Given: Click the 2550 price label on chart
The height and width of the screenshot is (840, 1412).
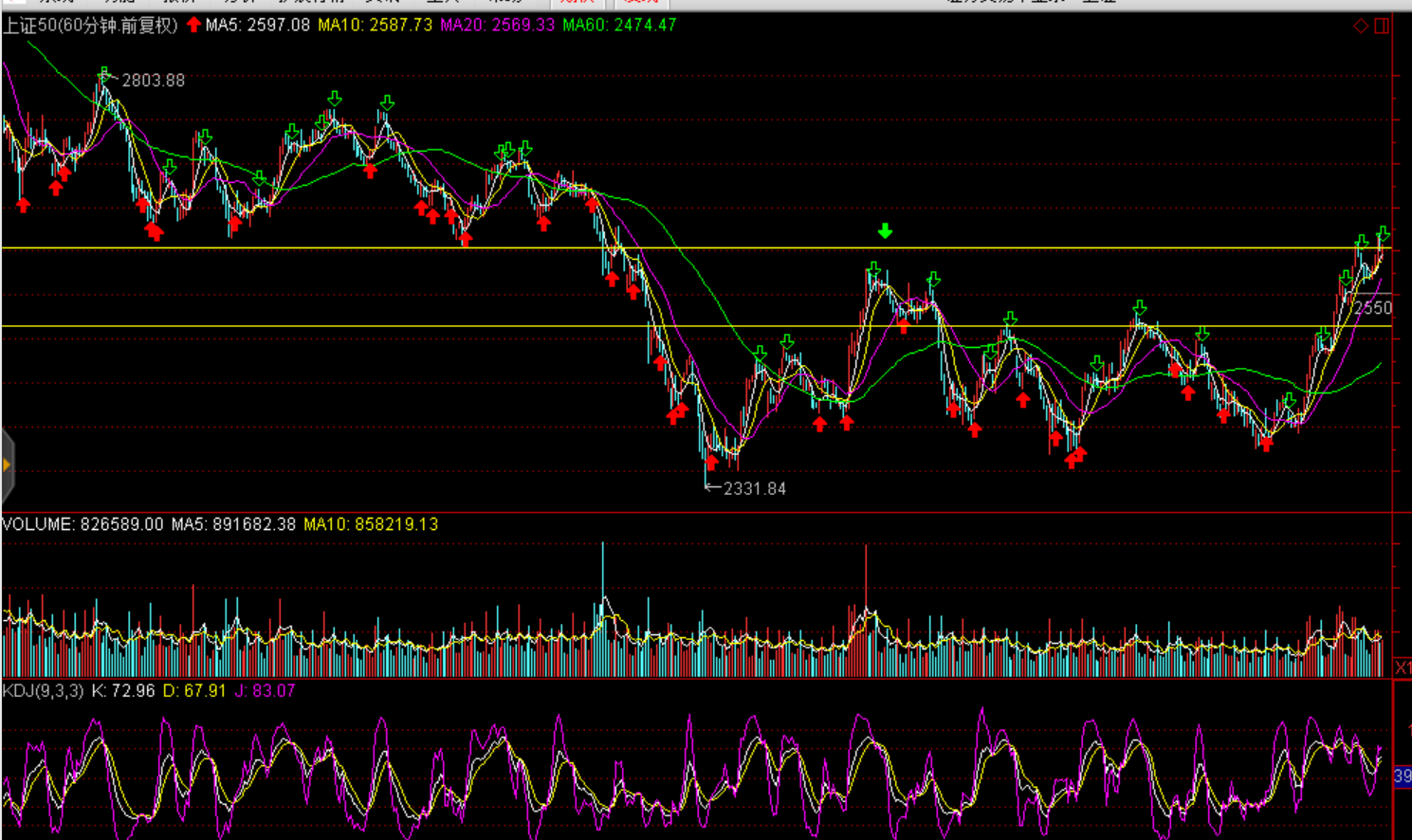Looking at the screenshot, I should coord(1372,308).
